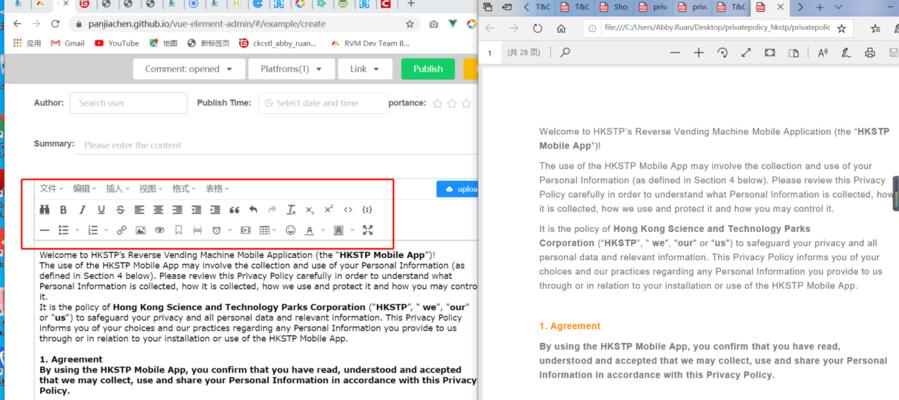Underline the selected editor text
The width and height of the screenshot is (899, 400).
(101, 210)
